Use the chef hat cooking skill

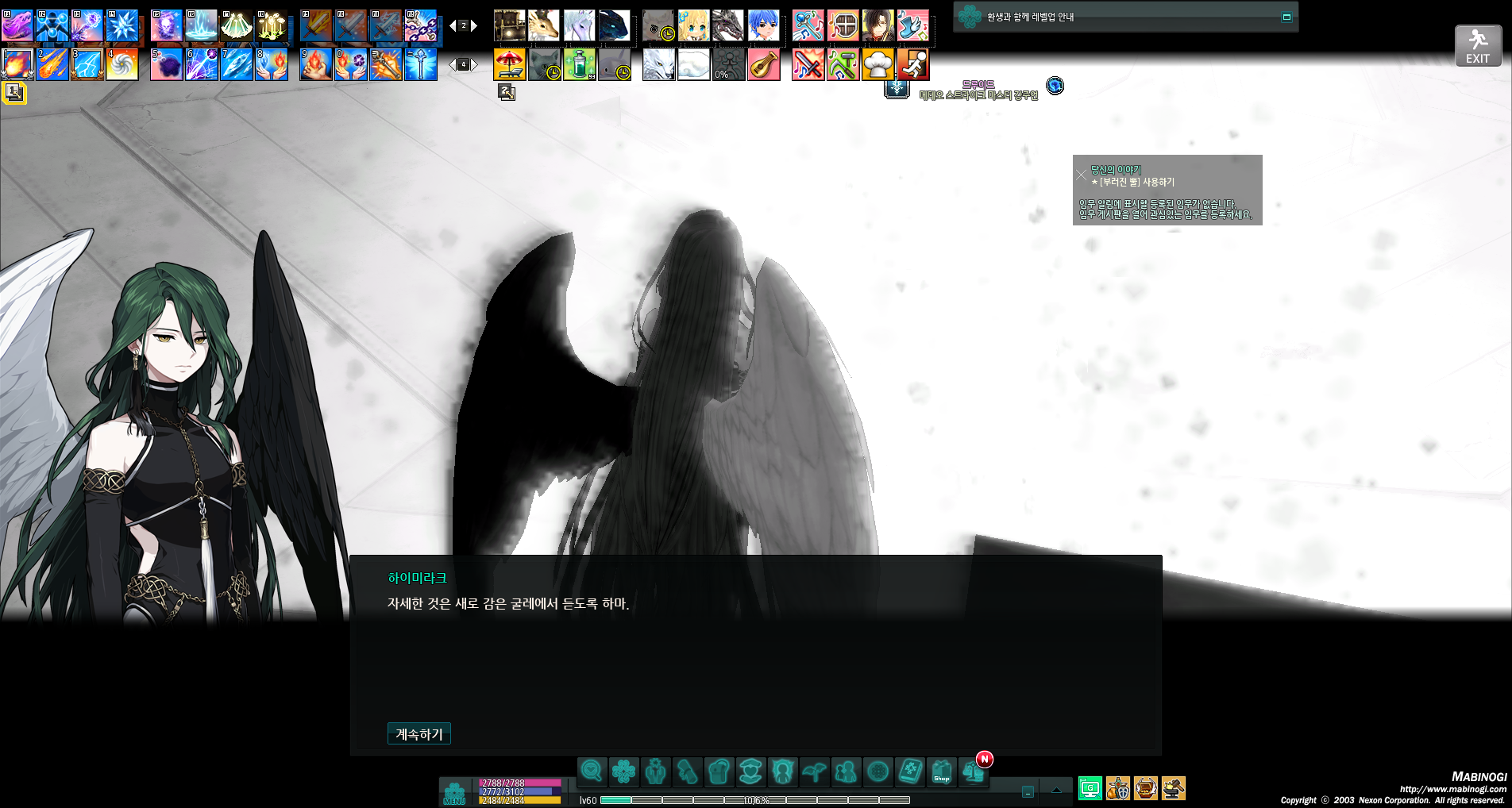(x=877, y=64)
